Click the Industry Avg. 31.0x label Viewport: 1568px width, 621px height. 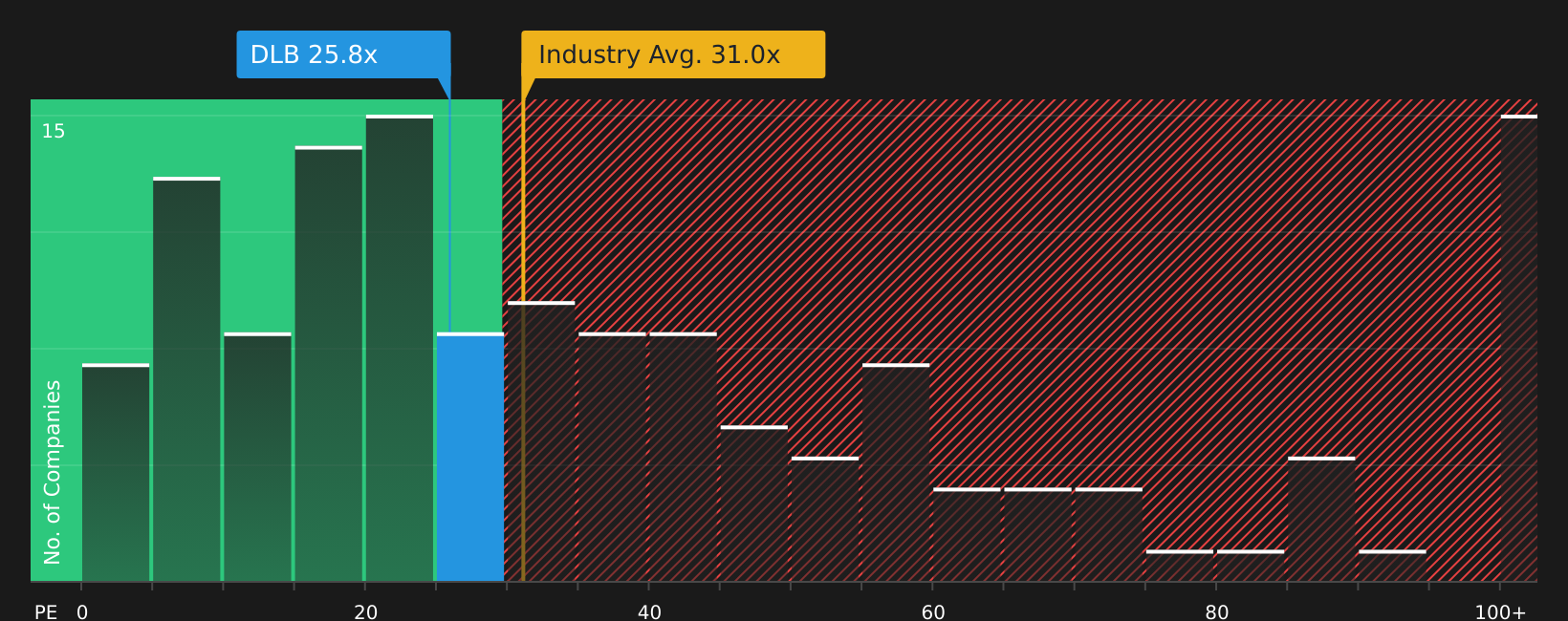pos(673,54)
